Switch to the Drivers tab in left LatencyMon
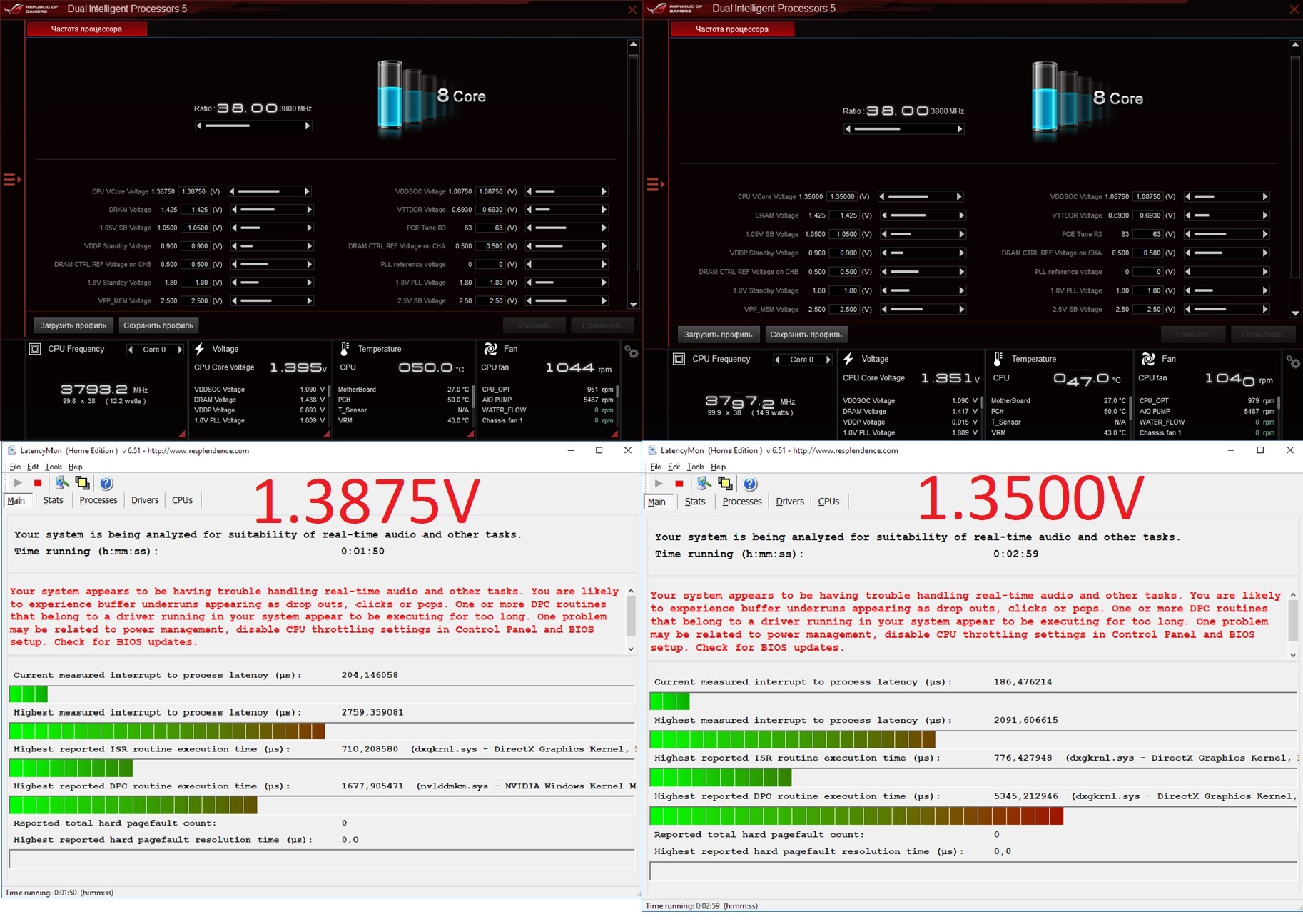 [145, 500]
